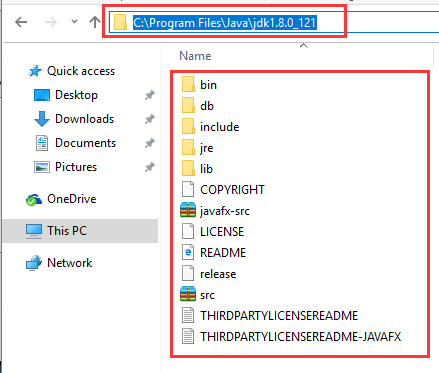Click the db folder icon

(x=188, y=105)
